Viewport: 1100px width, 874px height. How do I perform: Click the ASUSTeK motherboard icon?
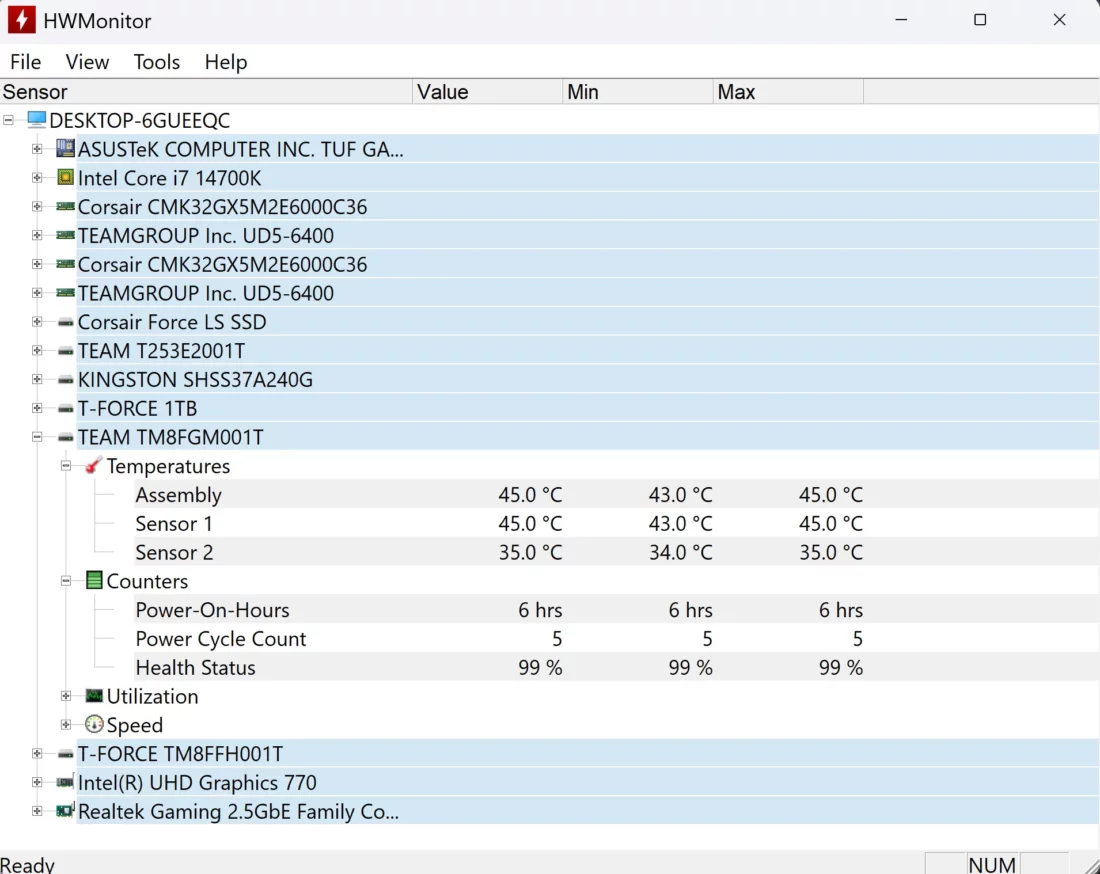point(65,148)
